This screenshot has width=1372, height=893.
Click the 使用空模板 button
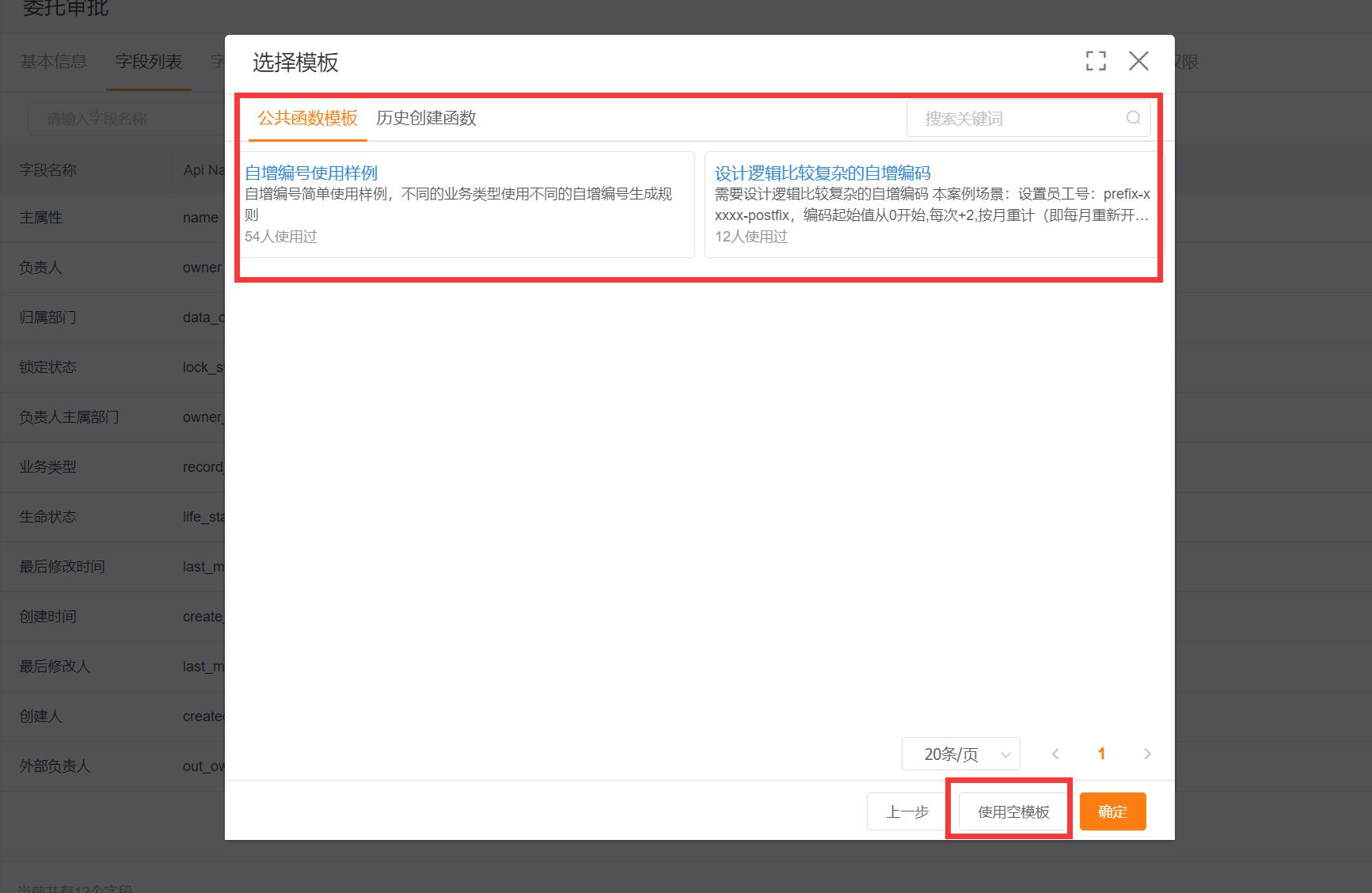click(1013, 811)
